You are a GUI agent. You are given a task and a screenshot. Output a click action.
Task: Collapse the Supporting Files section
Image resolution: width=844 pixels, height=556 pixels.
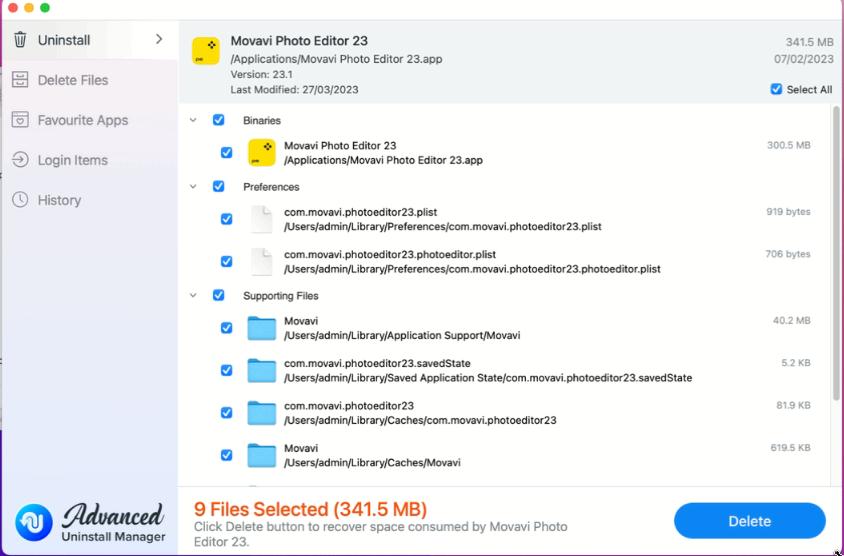(193, 296)
